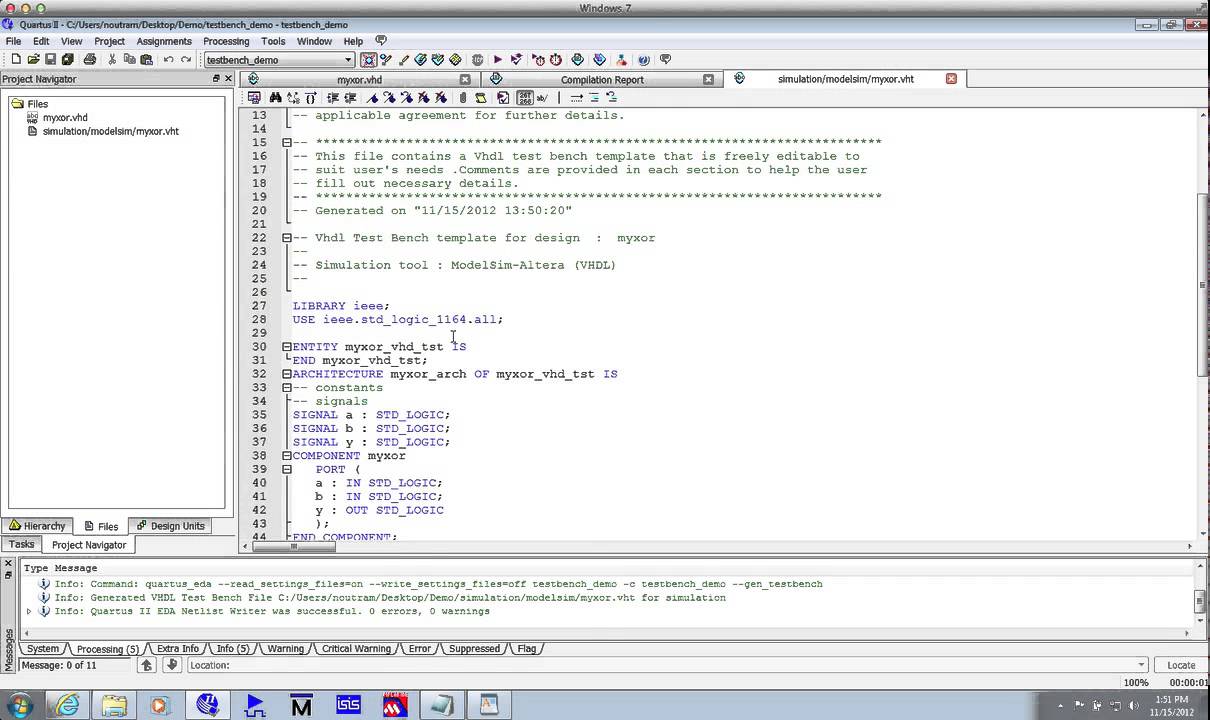Image resolution: width=1210 pixels, height=720 pixels.
Task: Switch to the Compilation Report tab
Action: 602,79
